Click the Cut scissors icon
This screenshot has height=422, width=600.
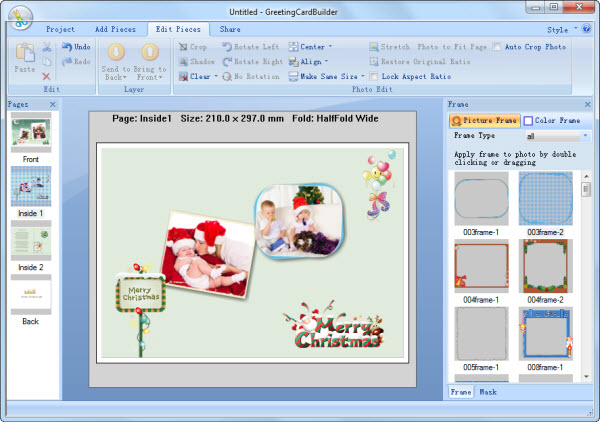coord(47,47)
